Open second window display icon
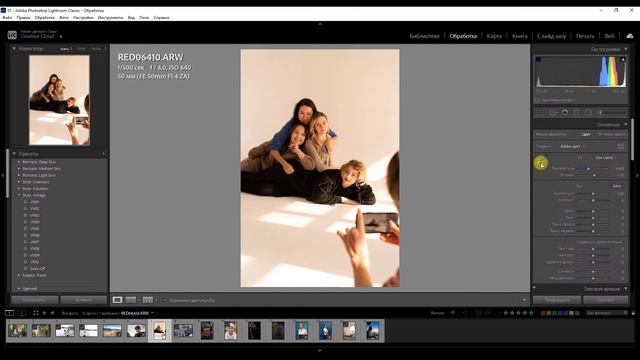The height and width of the screenshot is (360, 640). coord(22,313)
